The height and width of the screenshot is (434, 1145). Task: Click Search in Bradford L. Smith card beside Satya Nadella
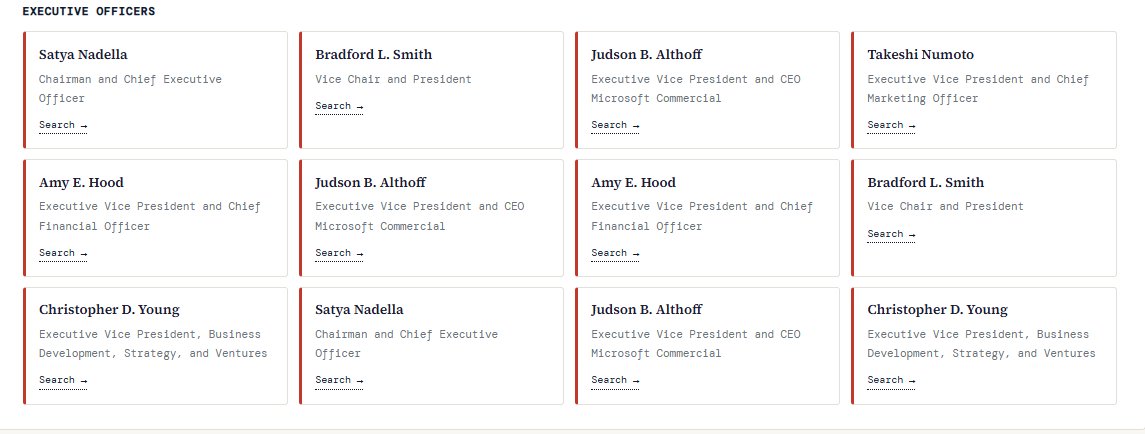click(x=339, y=107)
